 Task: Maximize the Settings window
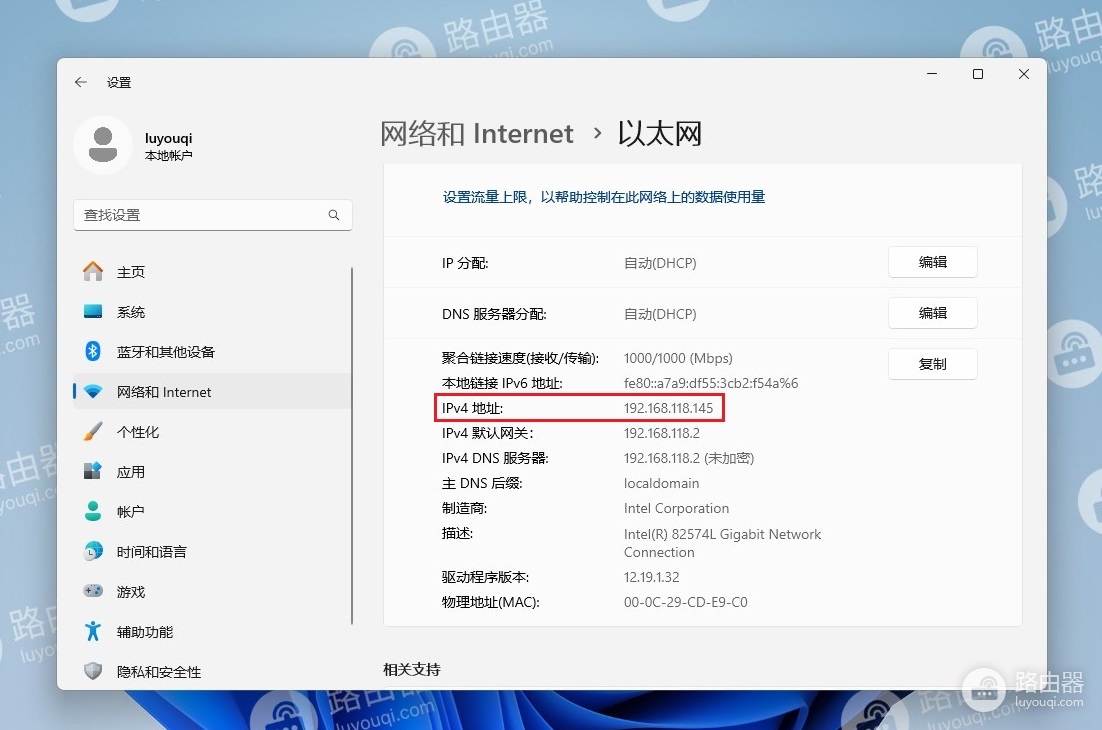978,74
